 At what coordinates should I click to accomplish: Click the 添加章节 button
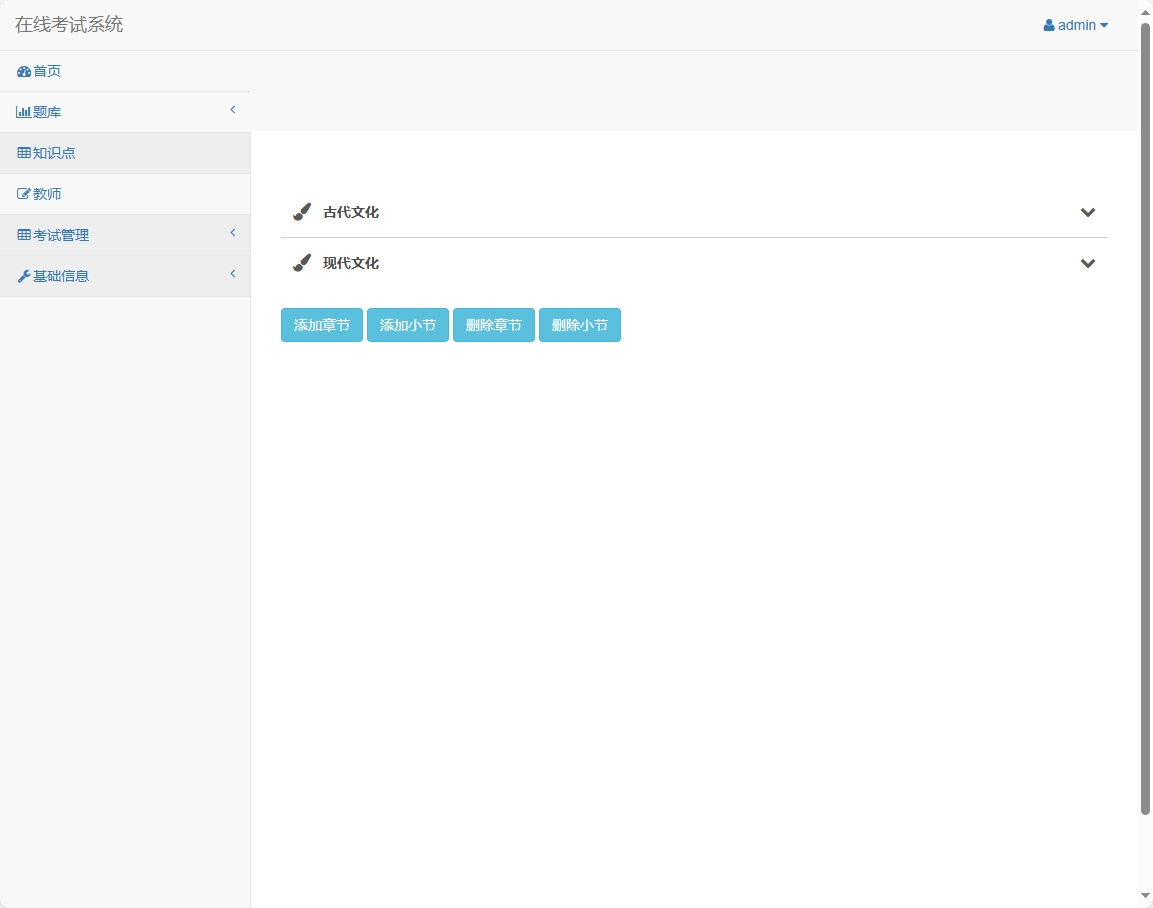tap(322, 325)
